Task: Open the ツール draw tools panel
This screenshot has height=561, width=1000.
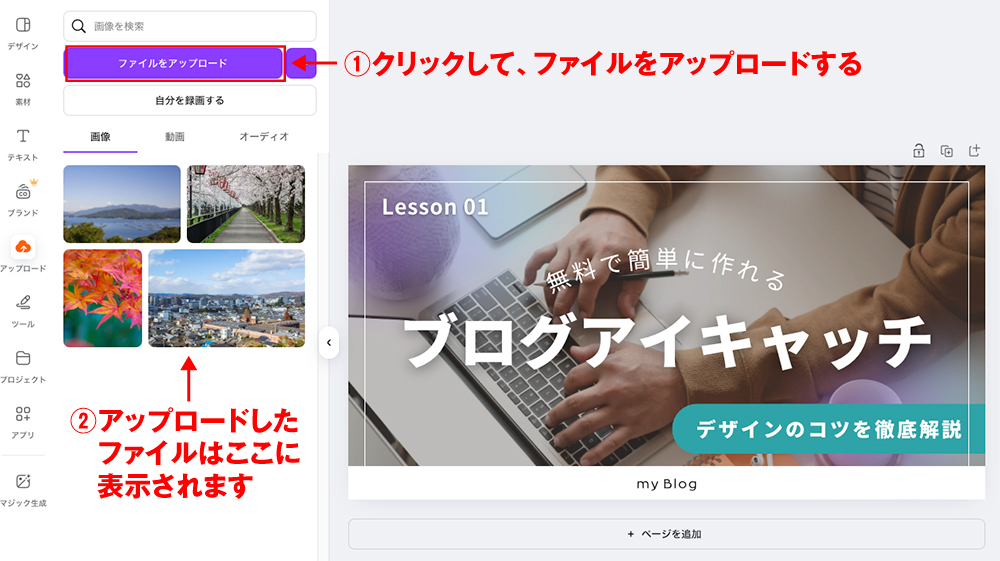Action: 23,310
